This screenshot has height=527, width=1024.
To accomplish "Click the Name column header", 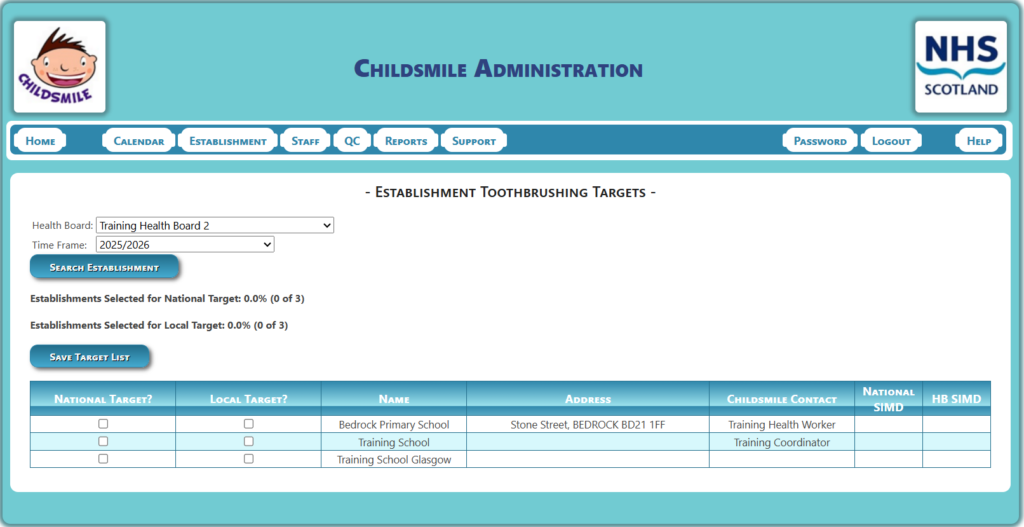I will click(394, 399).
